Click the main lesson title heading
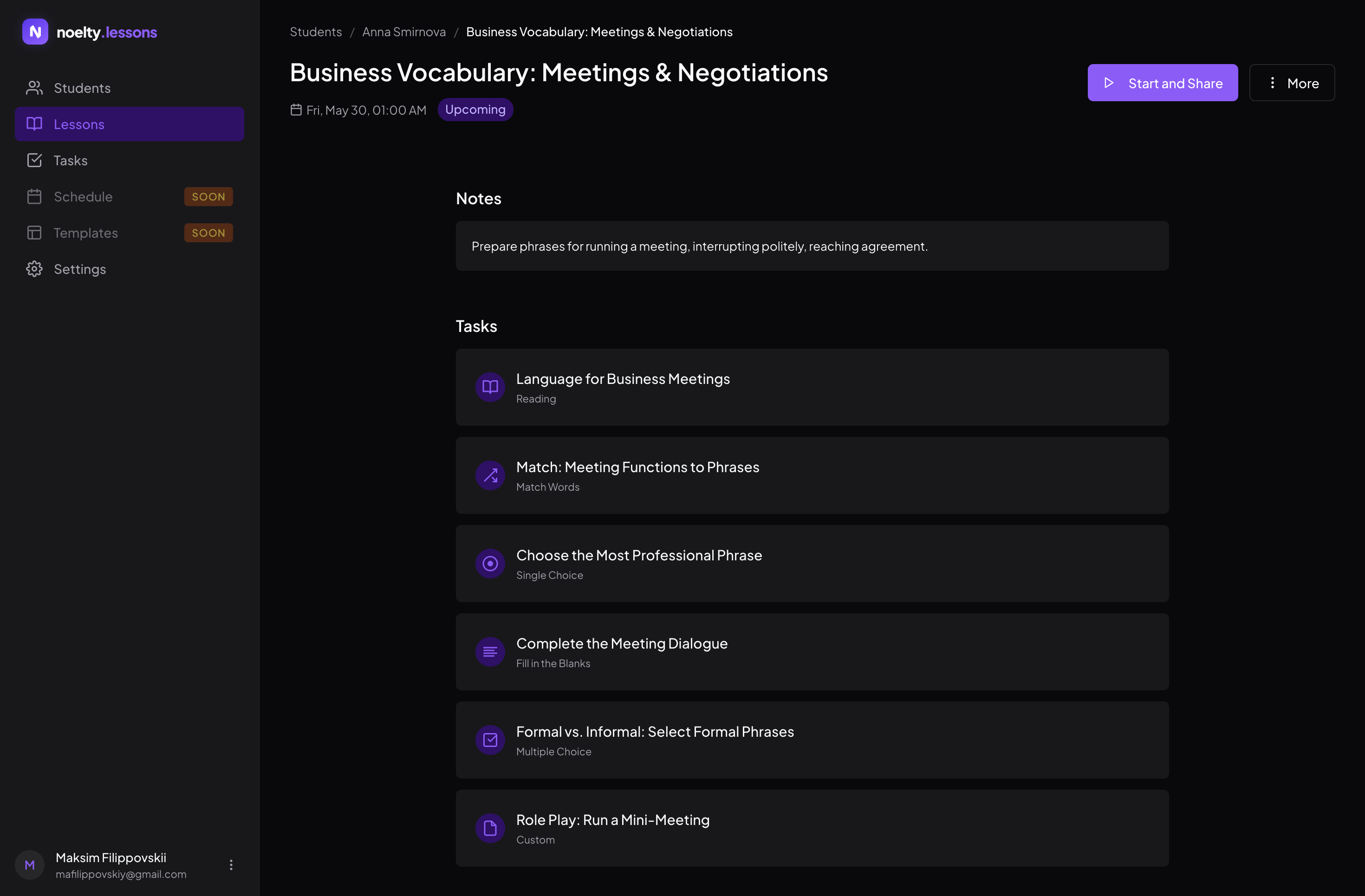 pos(559,73)
